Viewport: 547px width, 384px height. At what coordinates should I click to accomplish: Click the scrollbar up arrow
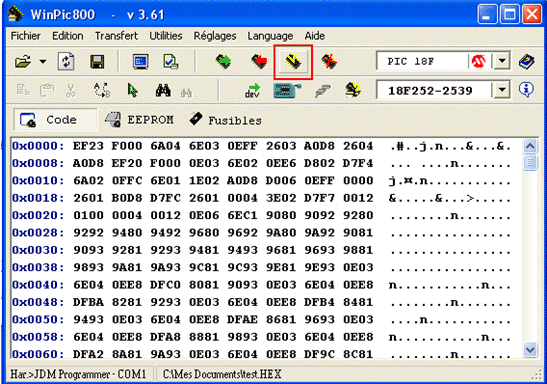(530, 146)
